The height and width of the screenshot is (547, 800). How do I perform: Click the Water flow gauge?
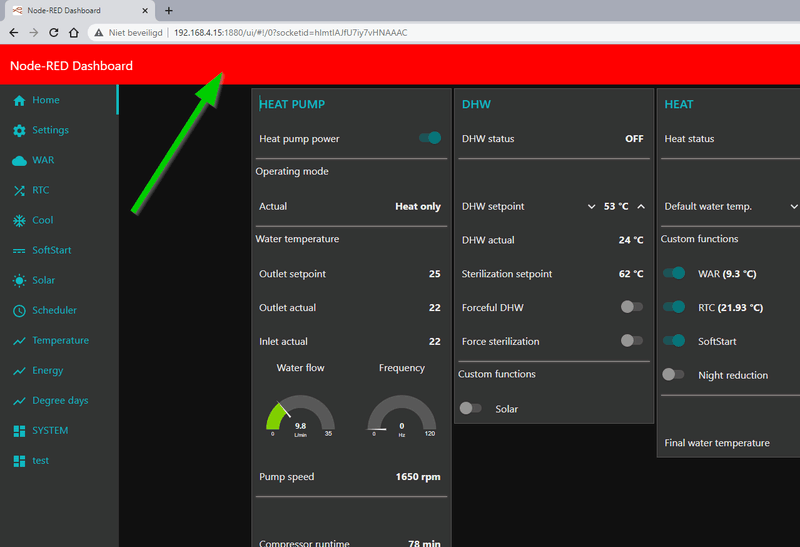coord(301,416)
